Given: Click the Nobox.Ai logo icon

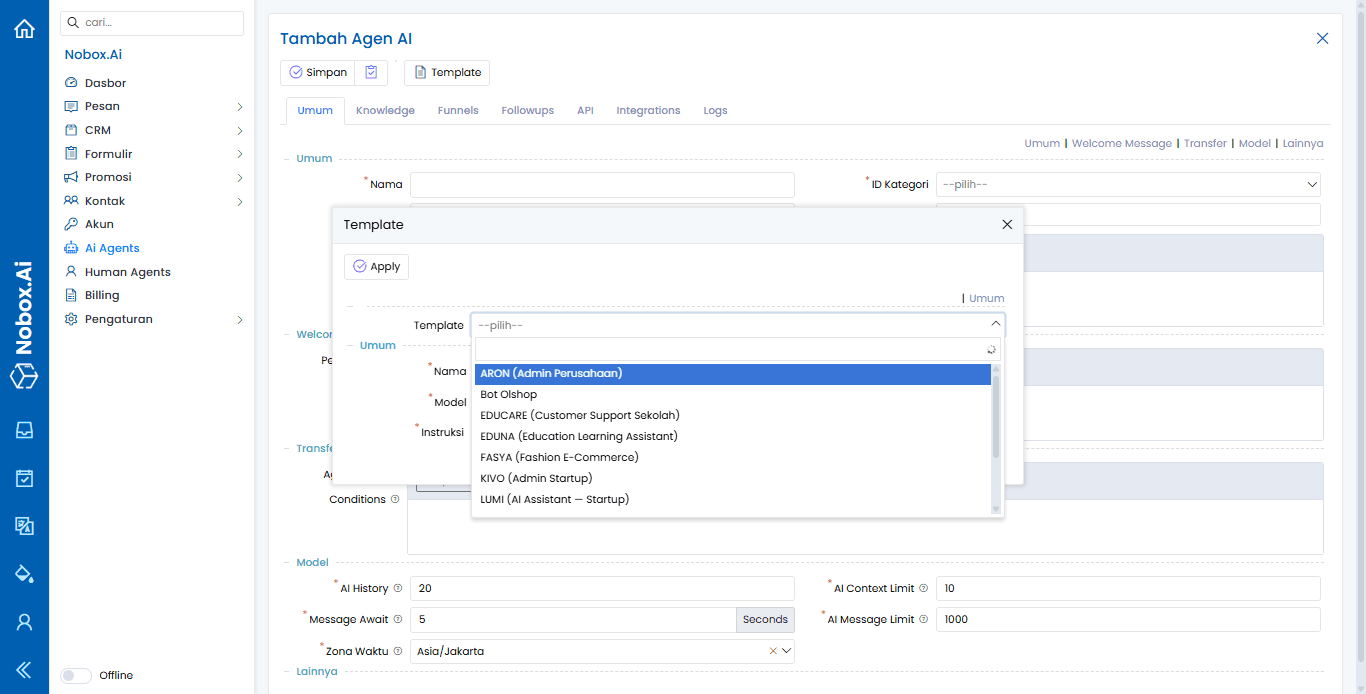Looking at the screenshot, I should coord(23,377).
